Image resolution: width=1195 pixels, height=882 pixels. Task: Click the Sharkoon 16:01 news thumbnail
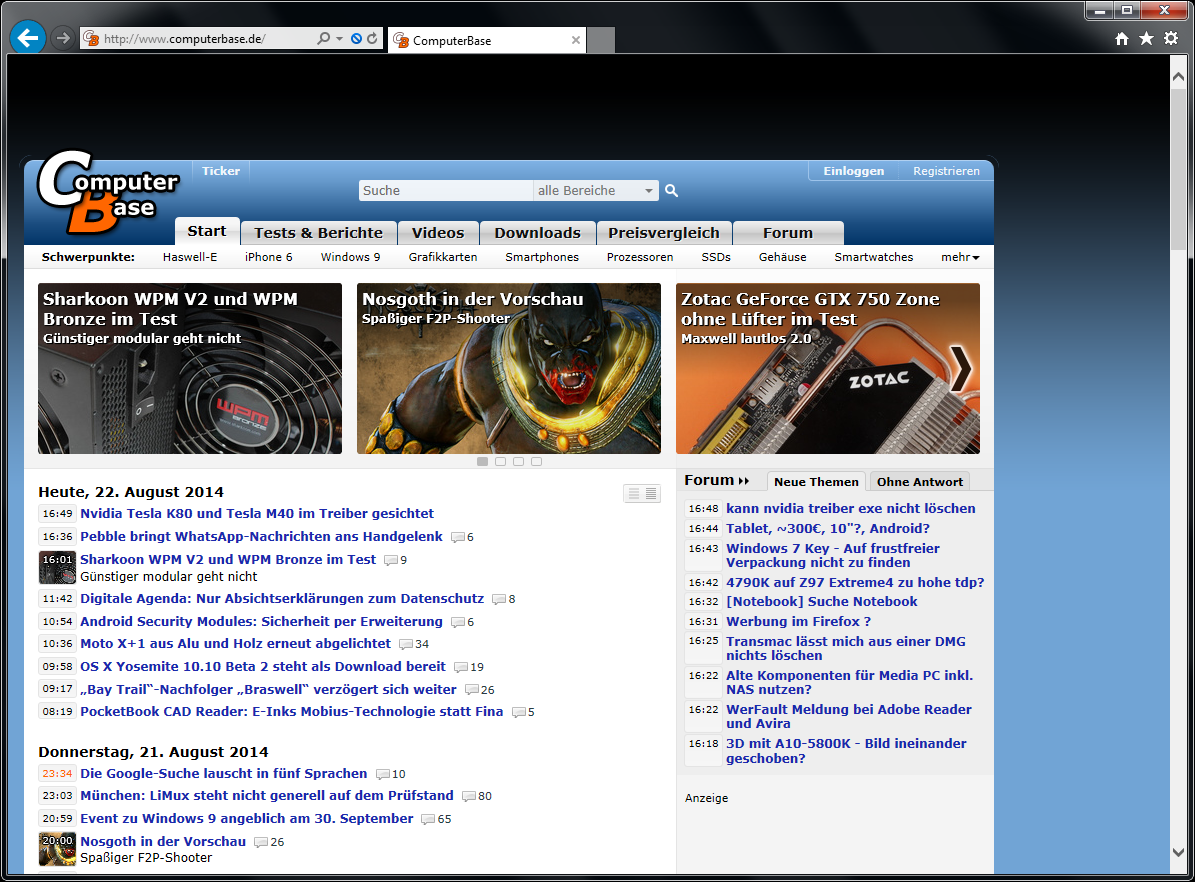point(57,567)
